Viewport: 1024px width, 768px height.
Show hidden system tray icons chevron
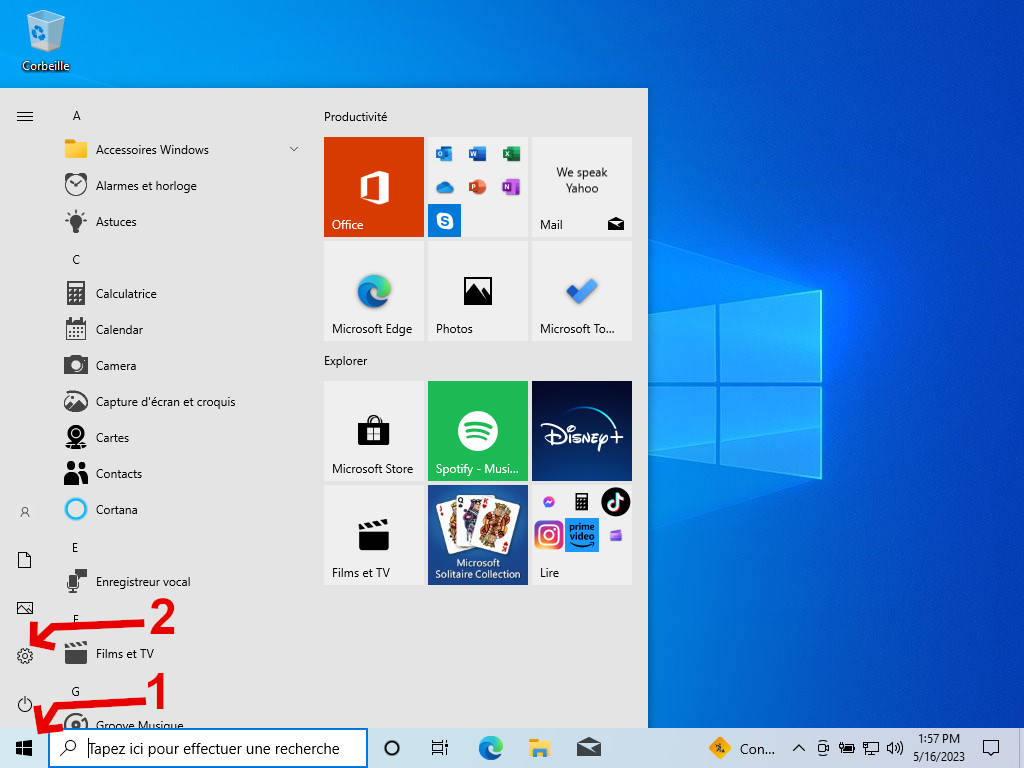tap(798, 748)
